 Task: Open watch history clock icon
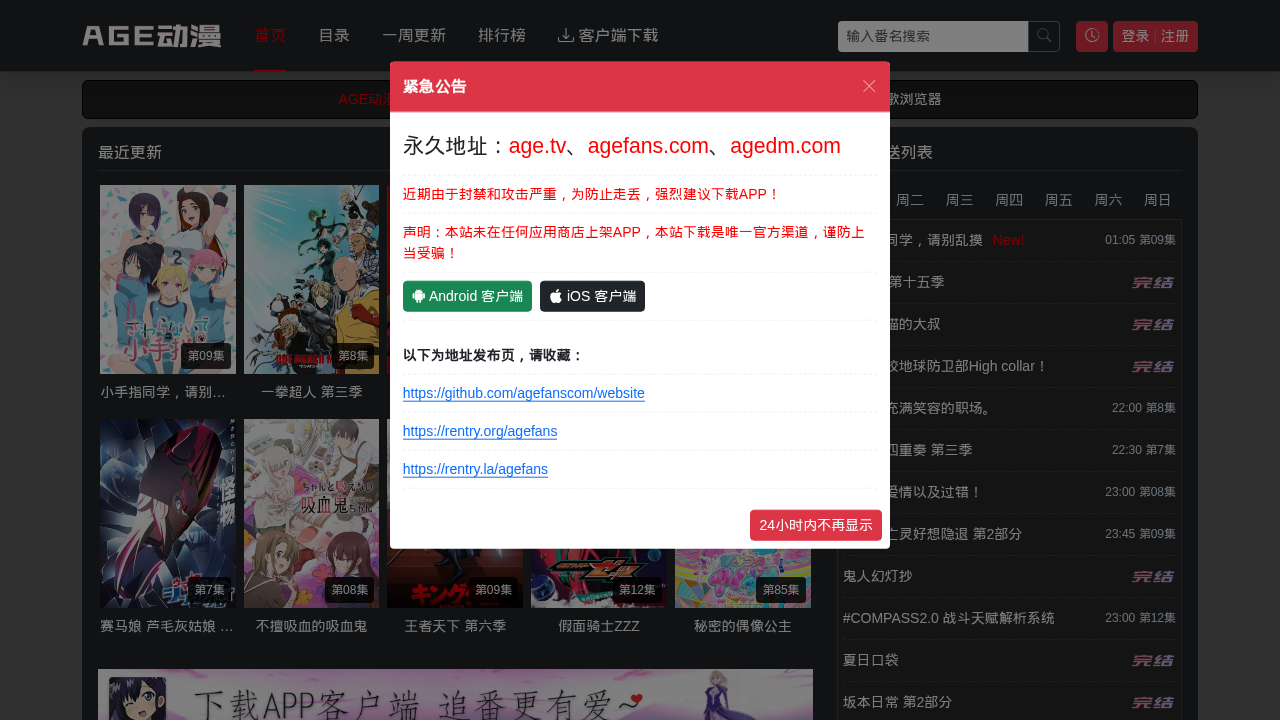coord(1091,36)
